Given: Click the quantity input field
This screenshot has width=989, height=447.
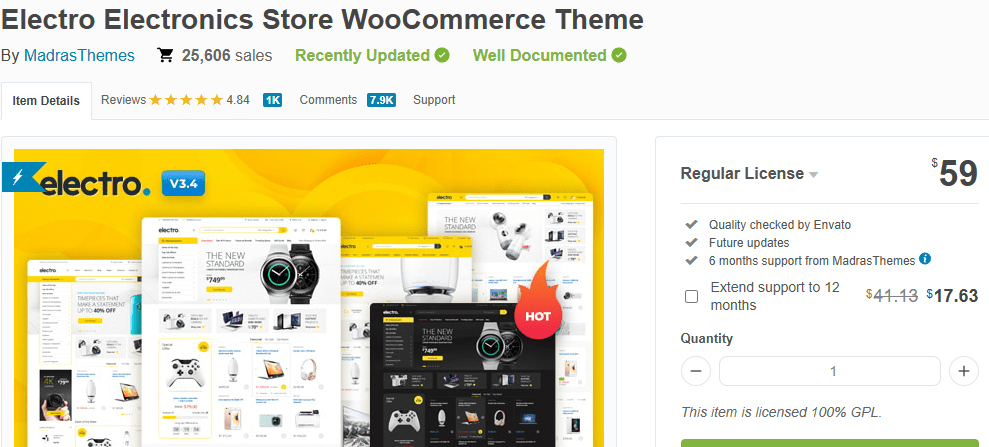Looking at the screenshot, I should click(829, 371).
